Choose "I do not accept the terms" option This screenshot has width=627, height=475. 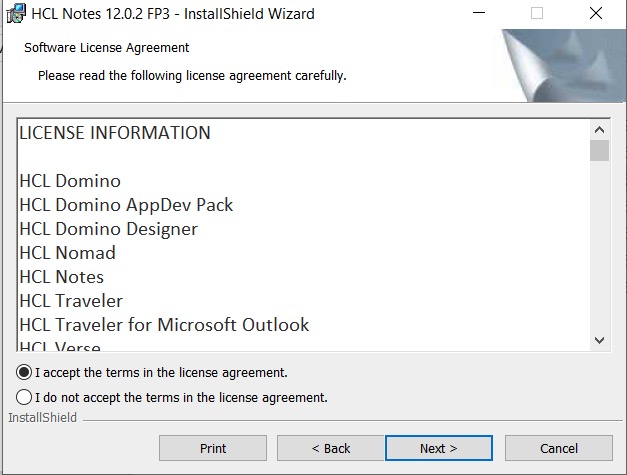point(24,397)
